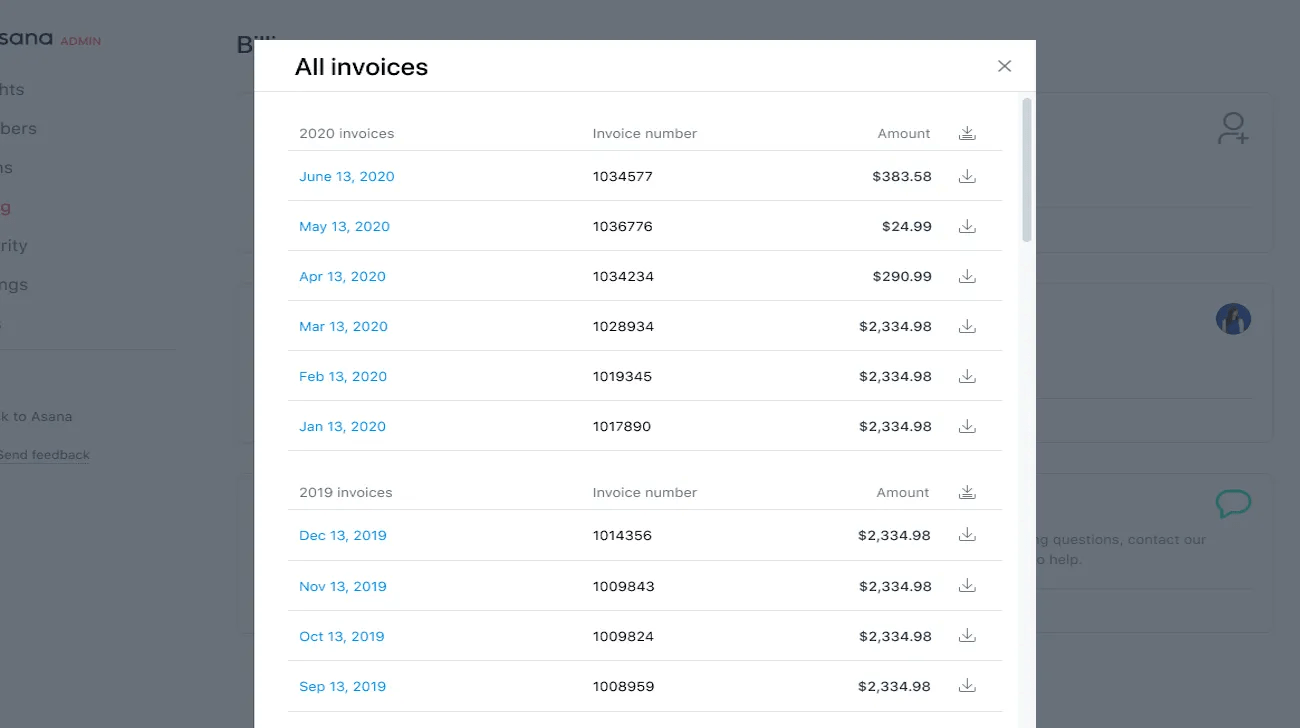Download all 2020 invoices from the header
The width and height of the screenshot is (1300, 728).
966,131
